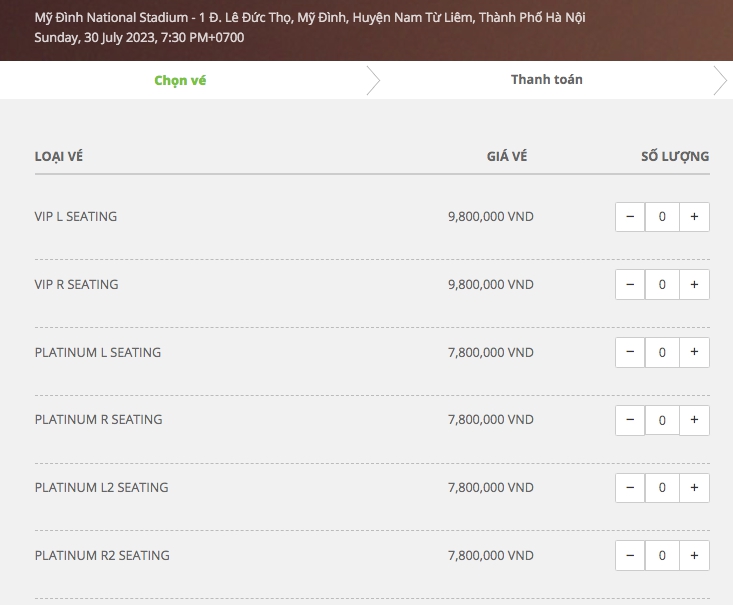Click PLATINUM R2 SEATING quantity box
The width and height of the screenshot is (733, 605).
[x=662, y=556]
